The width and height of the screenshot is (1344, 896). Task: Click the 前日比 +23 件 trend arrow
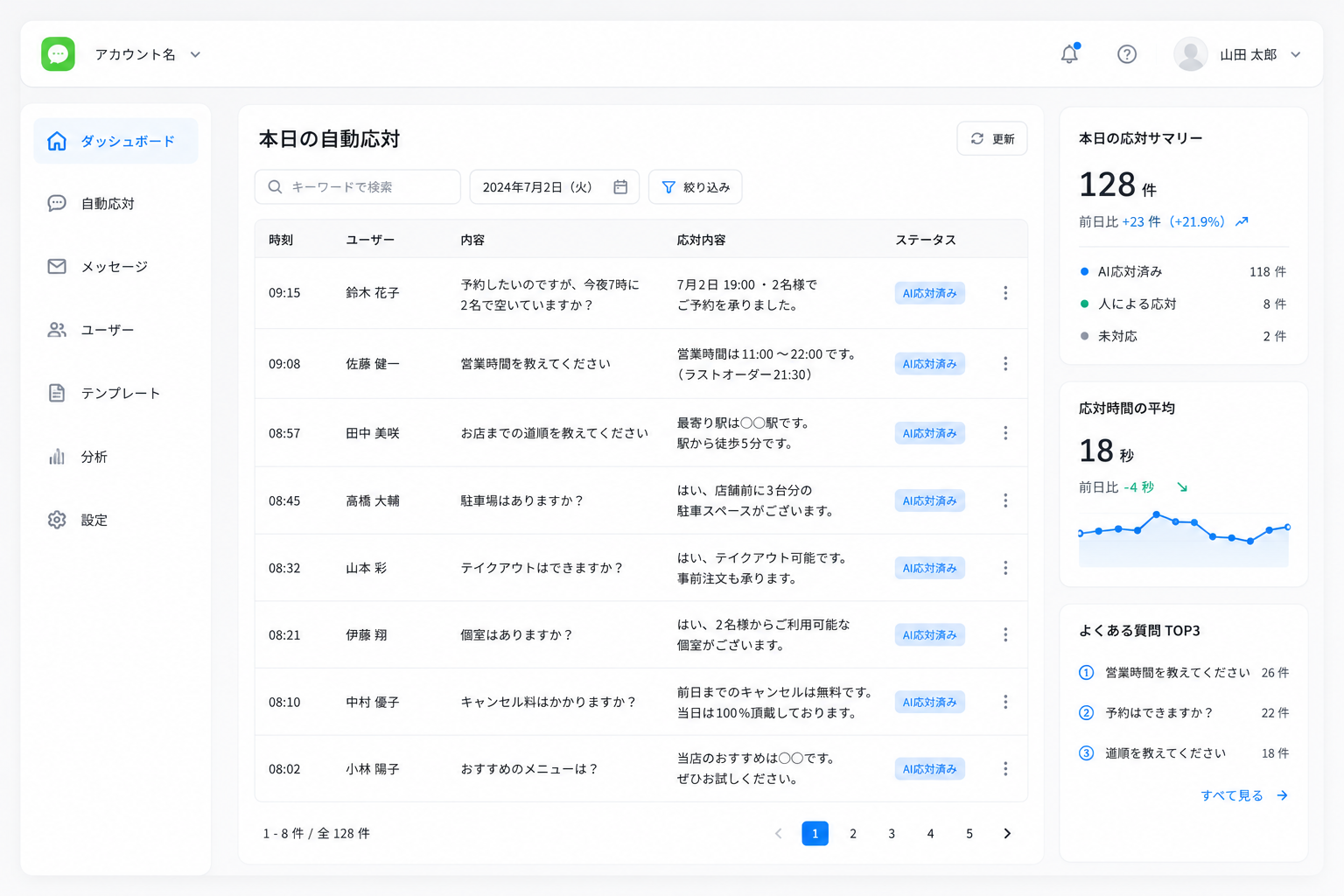coord(1242,222)
